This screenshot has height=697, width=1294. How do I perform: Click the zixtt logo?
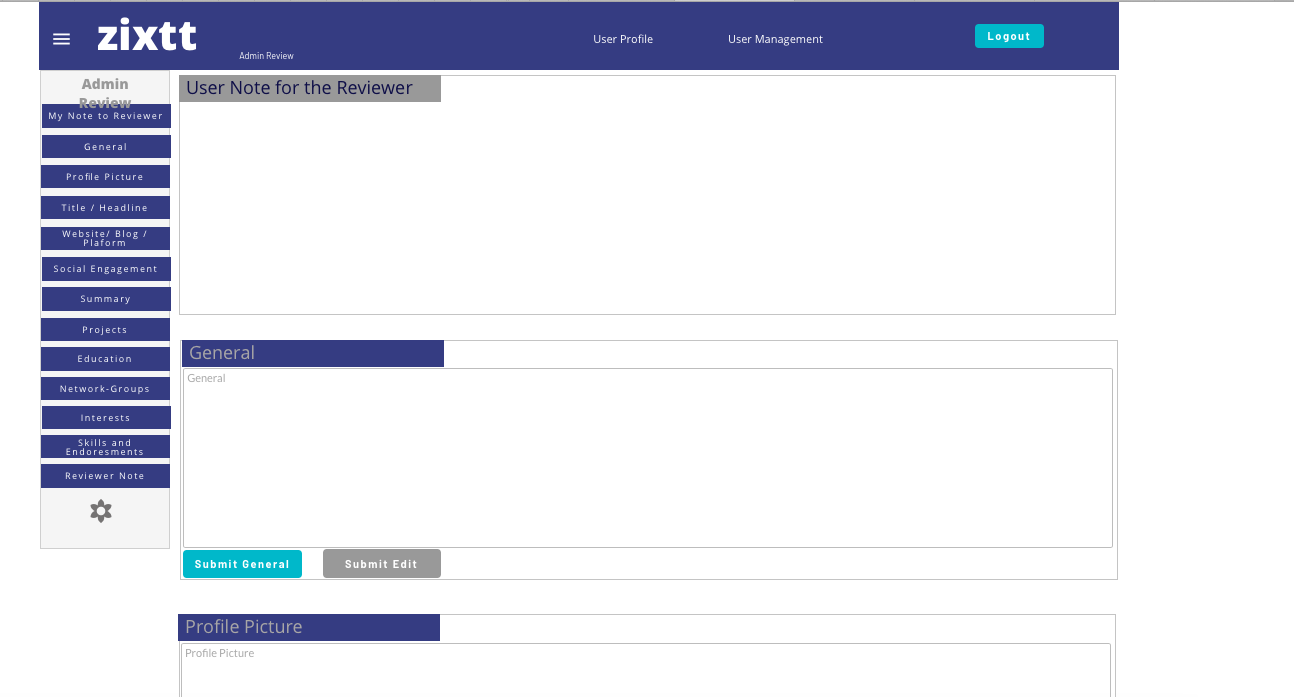pyautogui.click(x=147, y=36)
